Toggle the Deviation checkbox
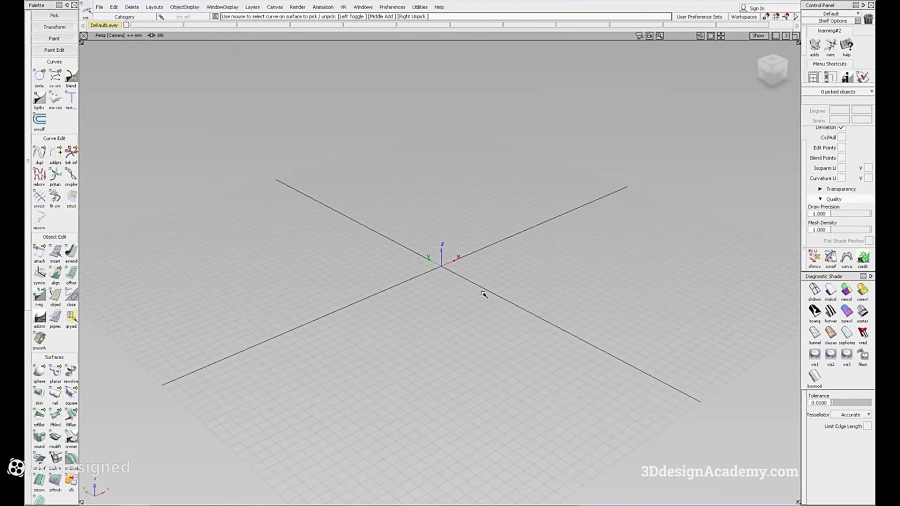This screenshot has width=900, height=506. tap(841, 127)
